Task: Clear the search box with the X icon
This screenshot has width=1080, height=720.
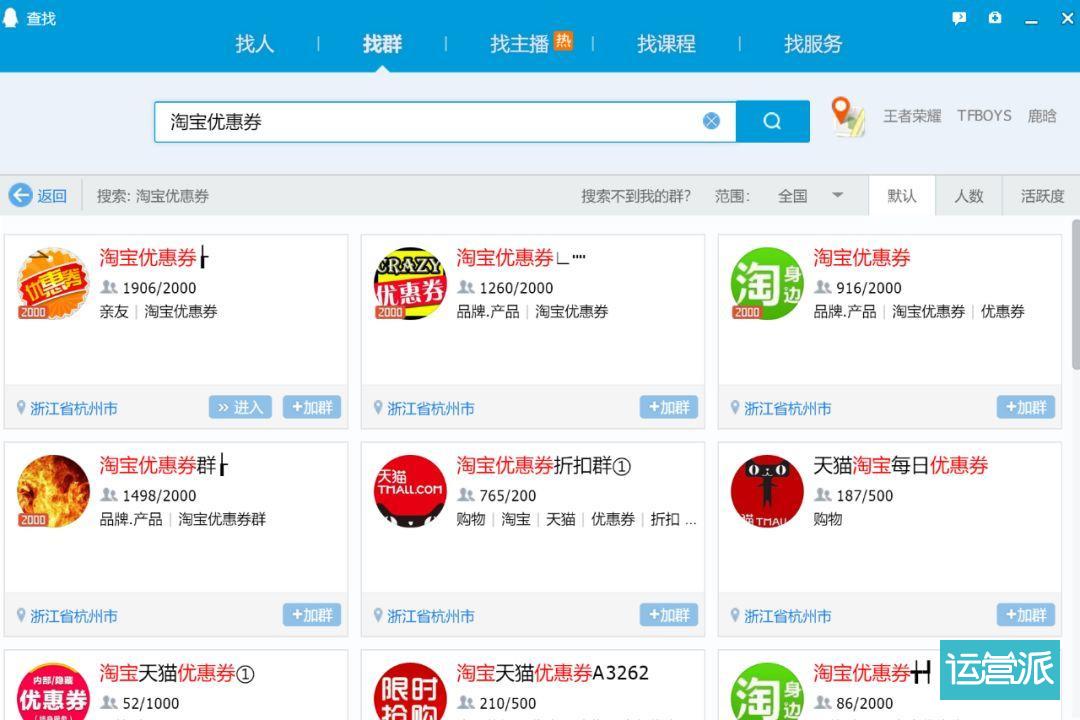Action: (x=712, y=121)
